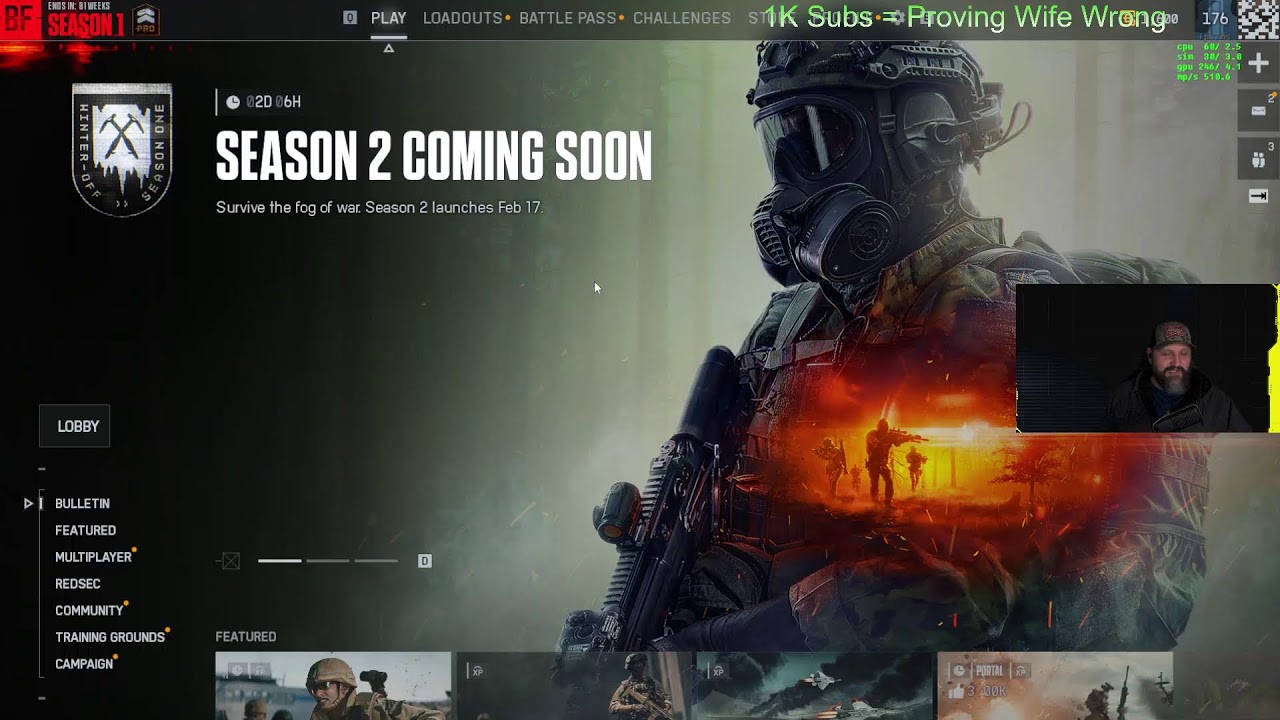This screenshot has width=1280, height=720.
Task: Click the player level 176 badge
Action: tap(1215, 18)
